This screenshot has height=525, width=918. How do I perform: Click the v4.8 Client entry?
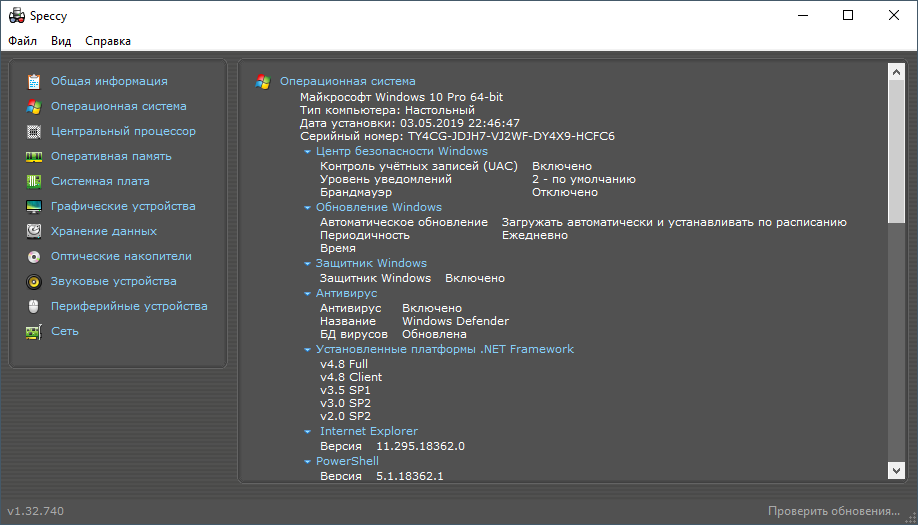[x=351, y=378]
